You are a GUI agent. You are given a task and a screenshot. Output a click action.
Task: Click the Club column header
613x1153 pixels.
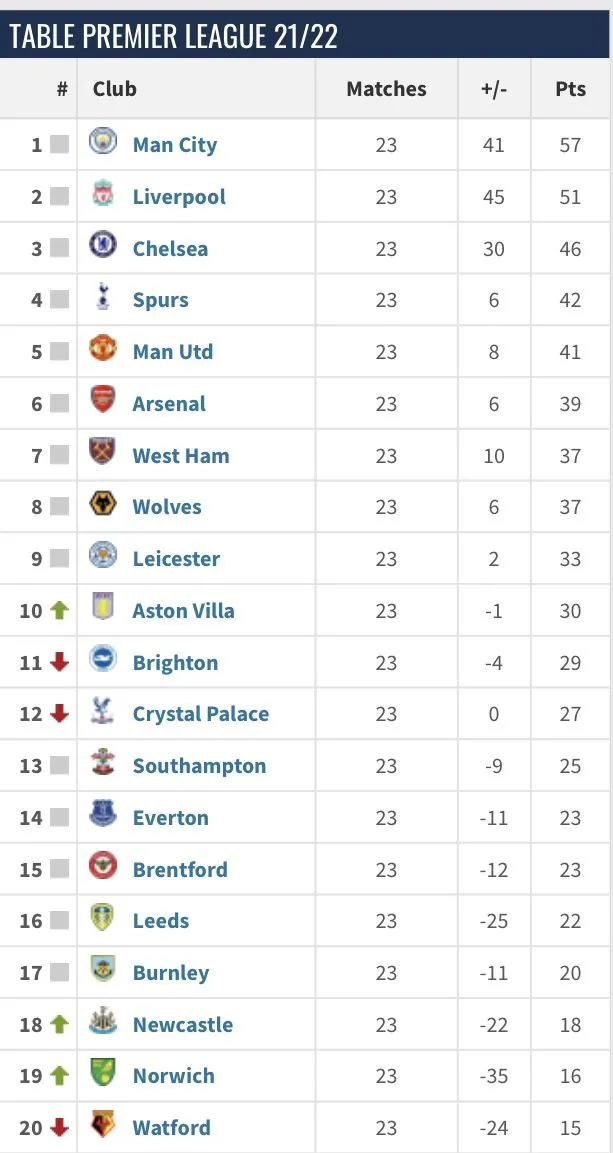click(x=115, y=89)
